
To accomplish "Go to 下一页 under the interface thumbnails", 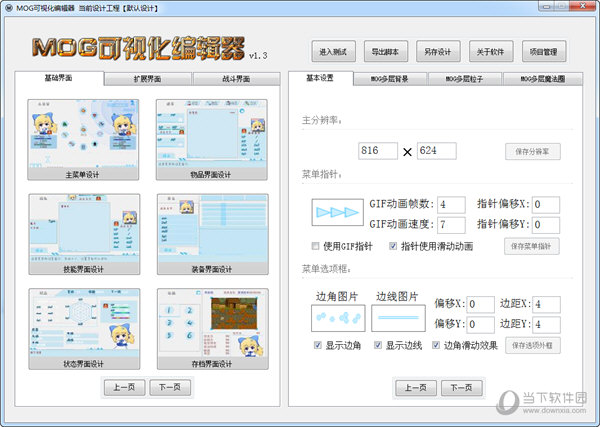I will [x=170, y=387].
